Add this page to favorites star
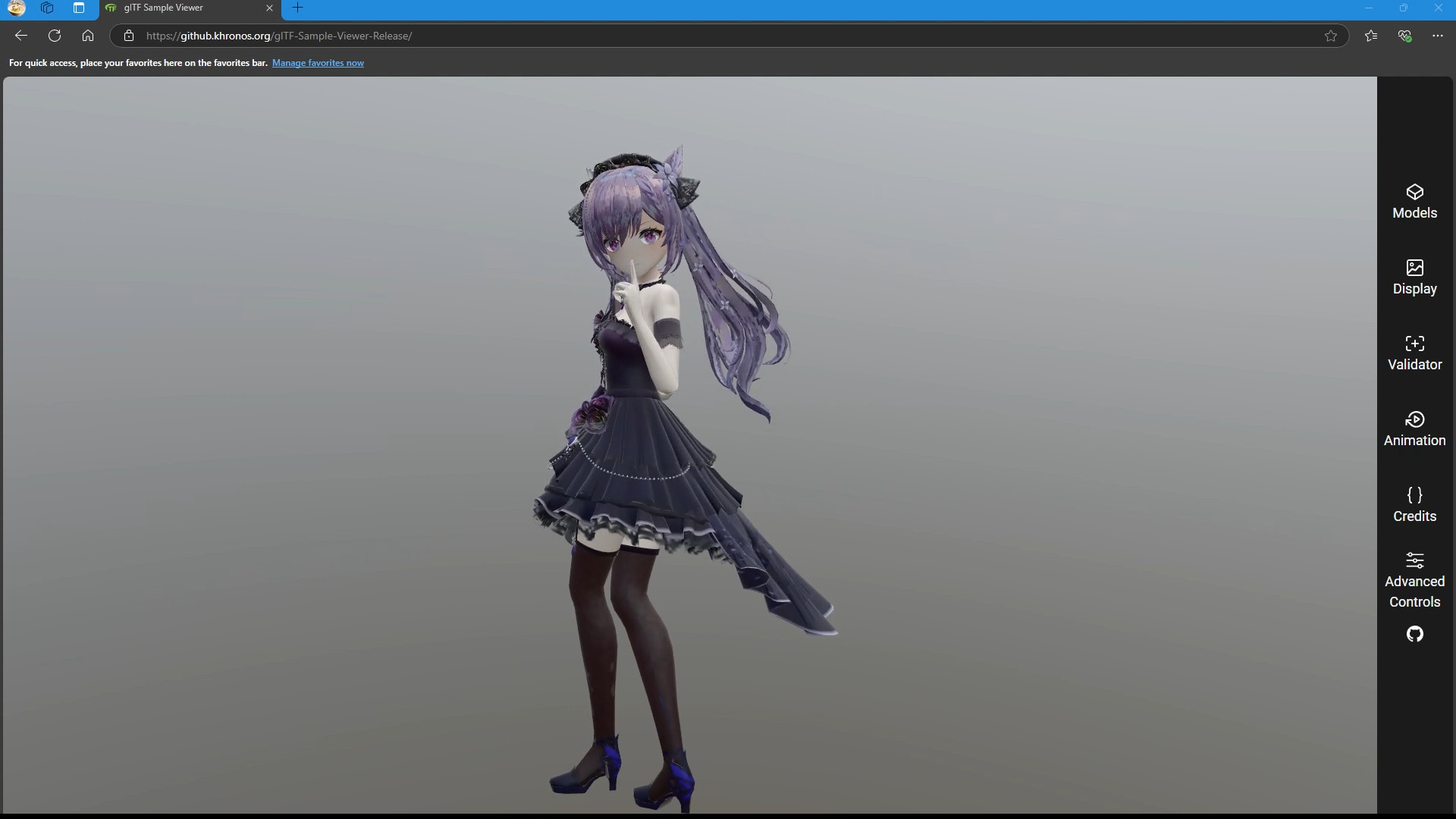1456x819 pixels. 1330,36
